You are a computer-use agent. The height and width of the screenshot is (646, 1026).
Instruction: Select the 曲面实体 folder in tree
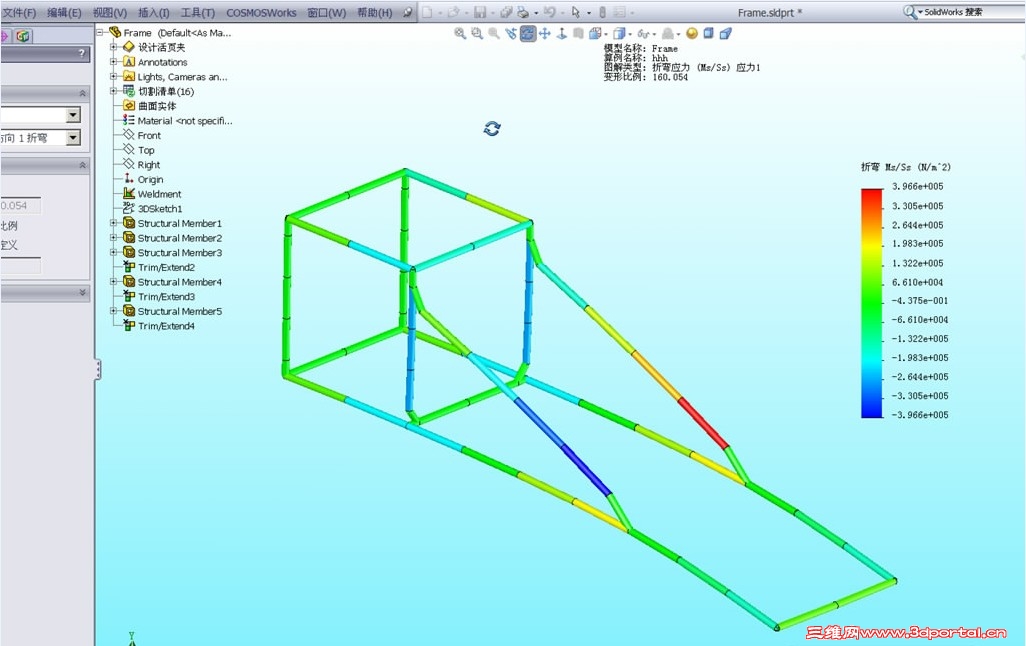149,105
